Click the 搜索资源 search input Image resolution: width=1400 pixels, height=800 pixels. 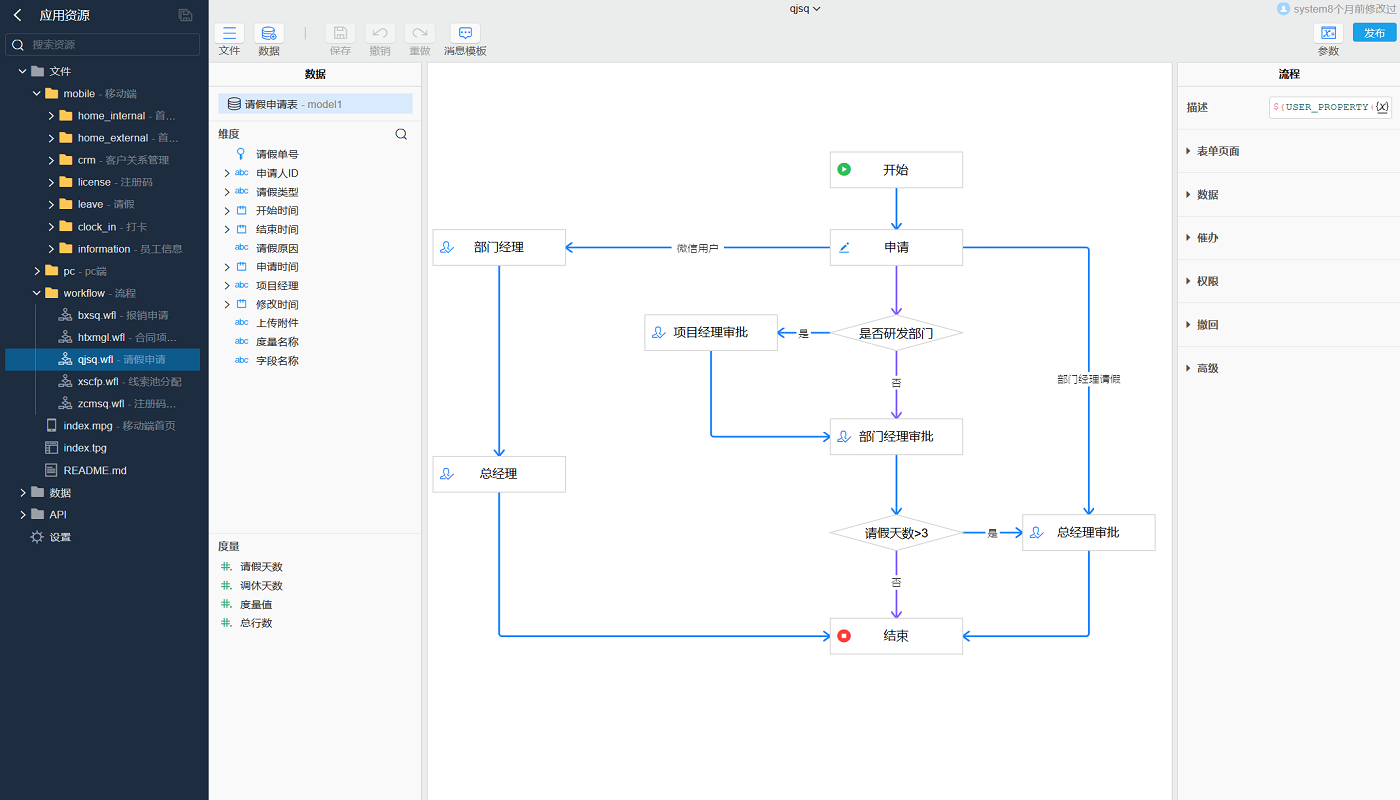112,45
